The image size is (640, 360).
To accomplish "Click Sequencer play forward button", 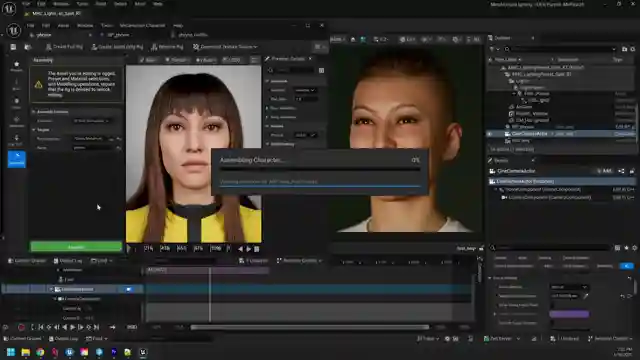I will pos(72,327).
